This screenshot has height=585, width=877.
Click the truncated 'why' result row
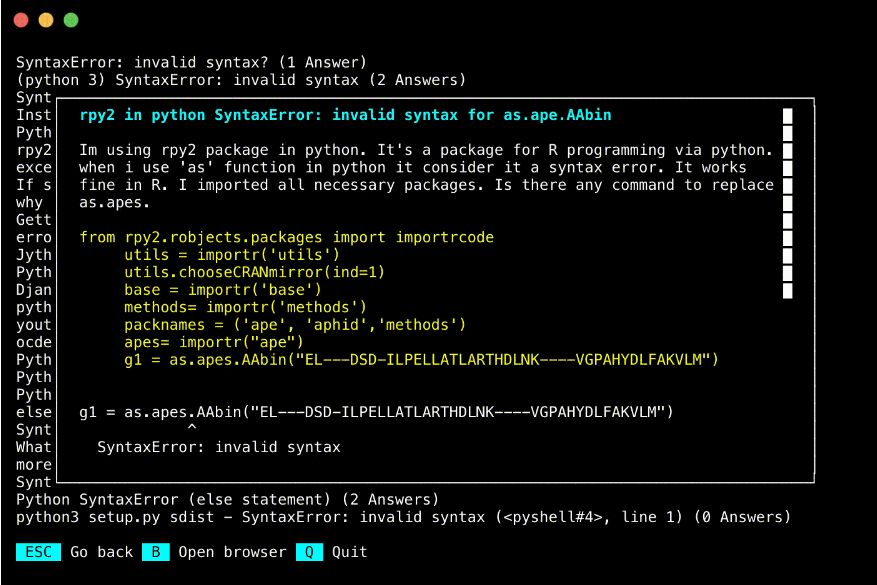click(29, 202)
